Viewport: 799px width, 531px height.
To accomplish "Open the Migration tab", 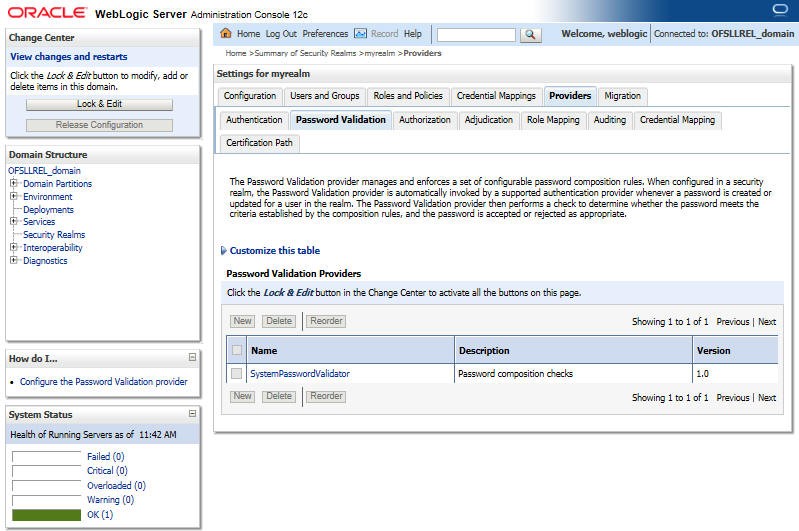I will click(622, 96).
